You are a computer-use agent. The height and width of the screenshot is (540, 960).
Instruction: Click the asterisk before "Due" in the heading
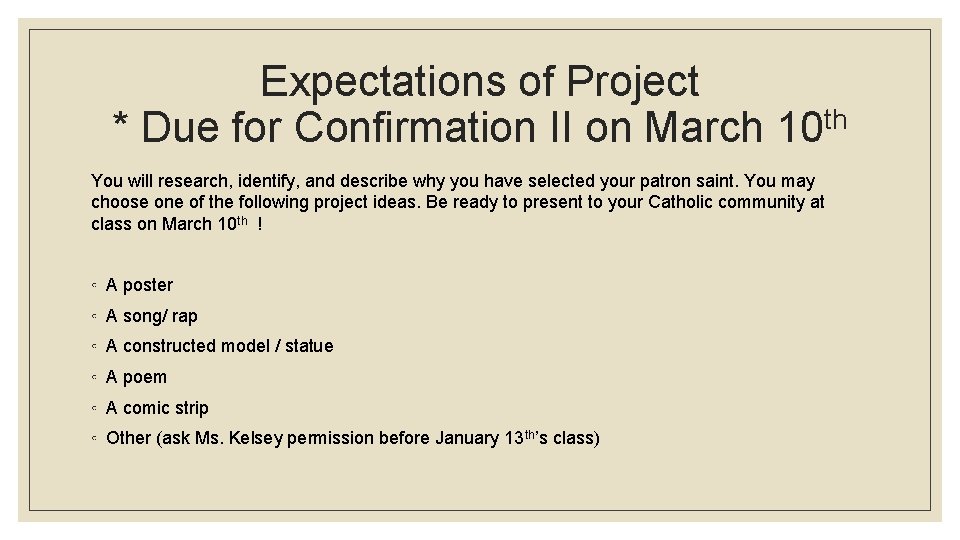point(122,126)
